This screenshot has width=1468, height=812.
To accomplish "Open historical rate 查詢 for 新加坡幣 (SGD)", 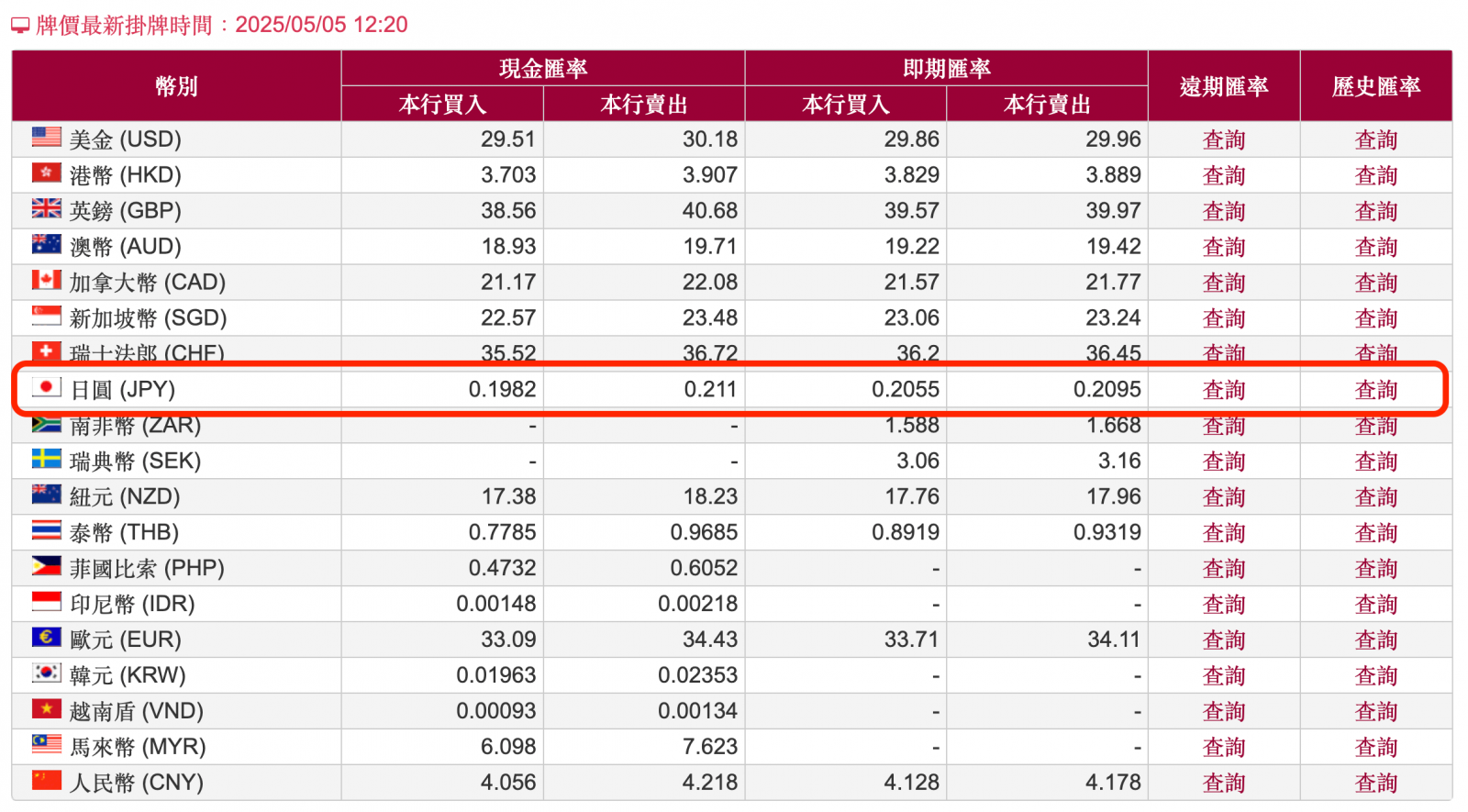I will (1376, 318).
